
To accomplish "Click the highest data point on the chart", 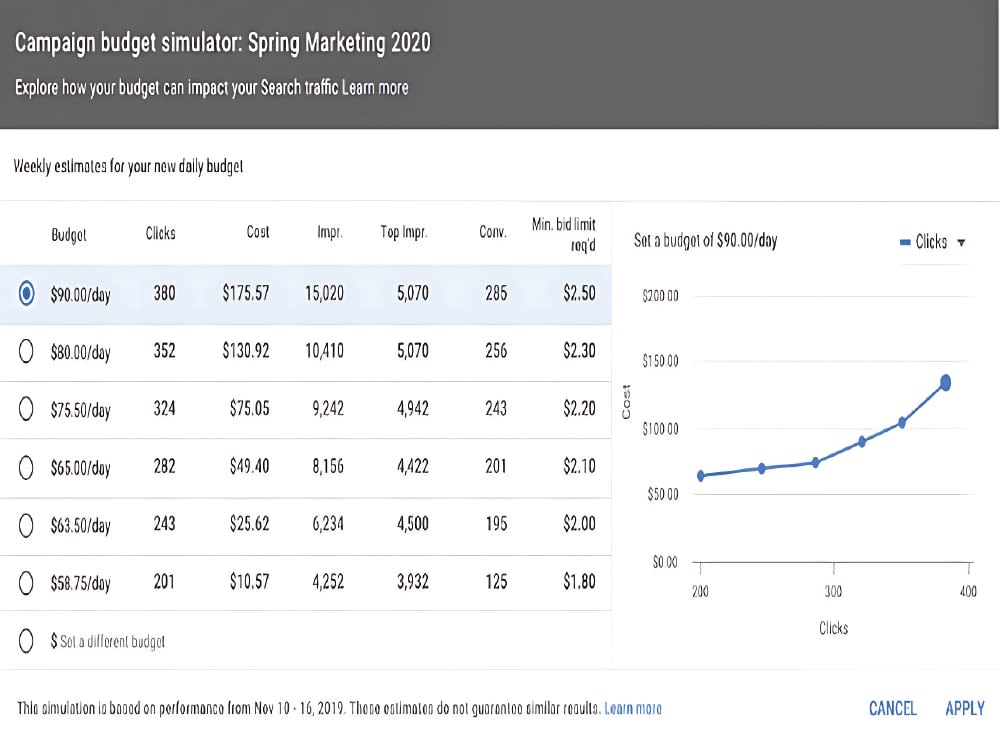I will point(945,383).
